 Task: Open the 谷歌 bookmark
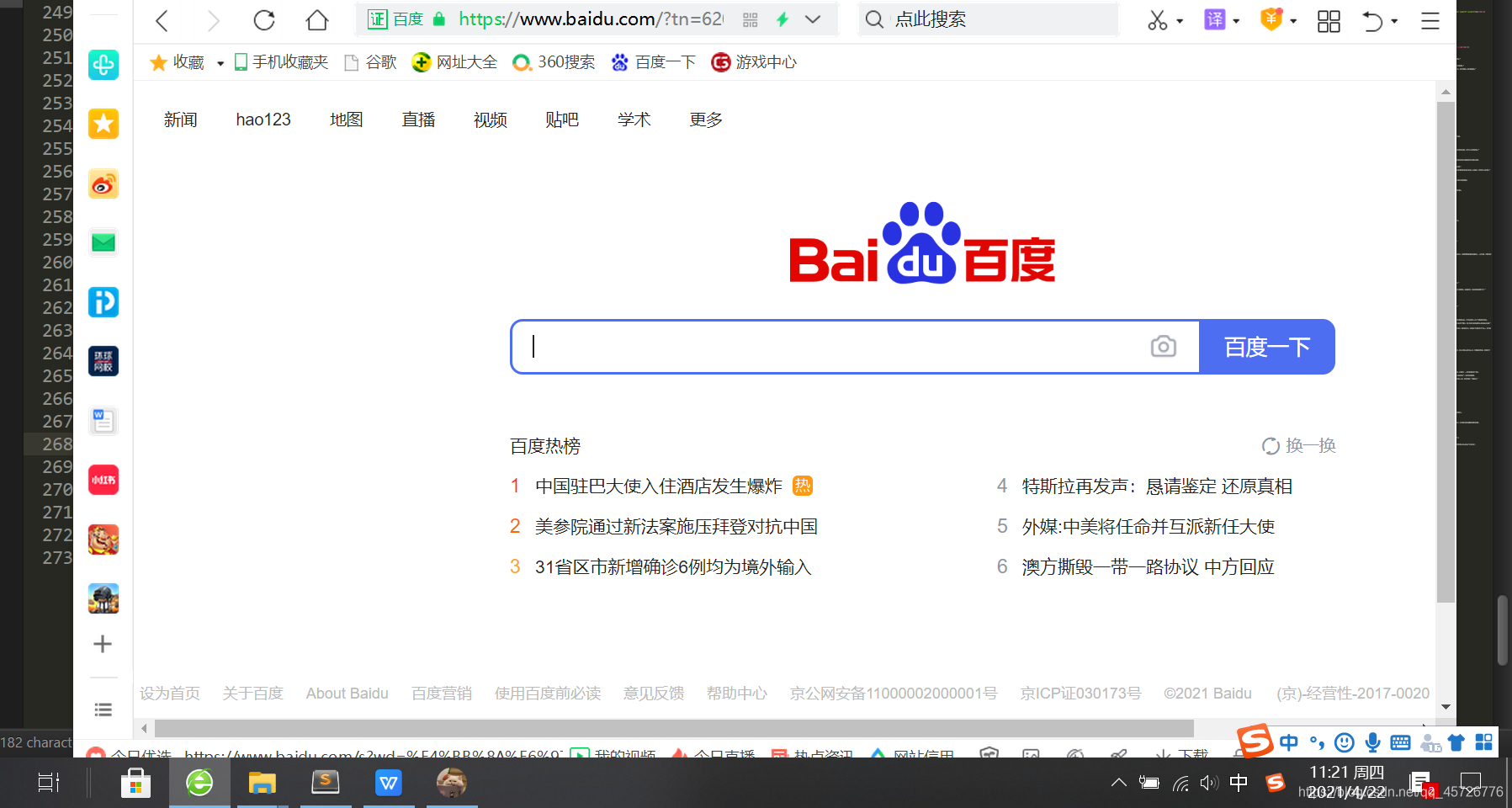tap(370, 62)
